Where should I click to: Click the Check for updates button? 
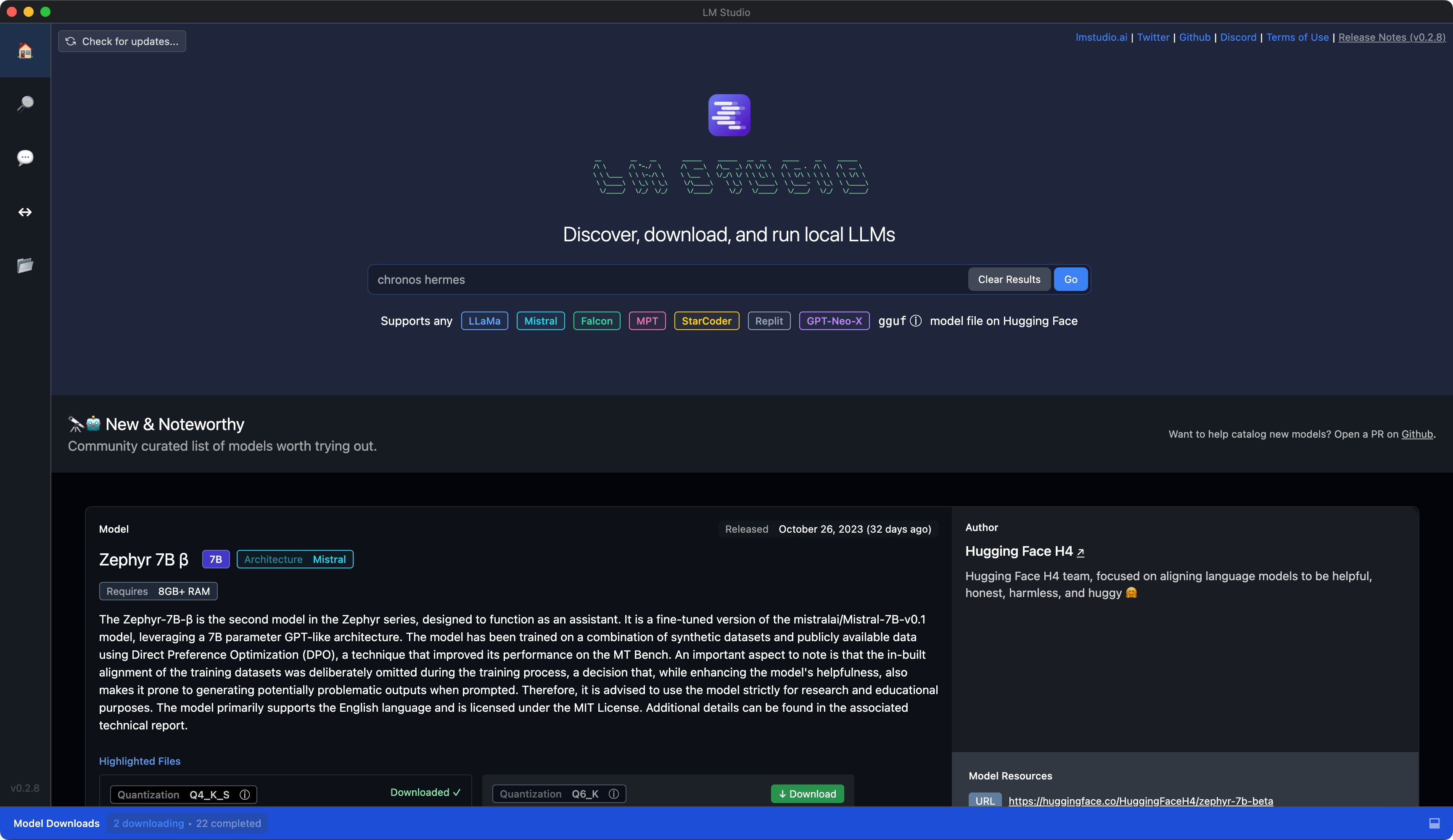coord(122,42)
